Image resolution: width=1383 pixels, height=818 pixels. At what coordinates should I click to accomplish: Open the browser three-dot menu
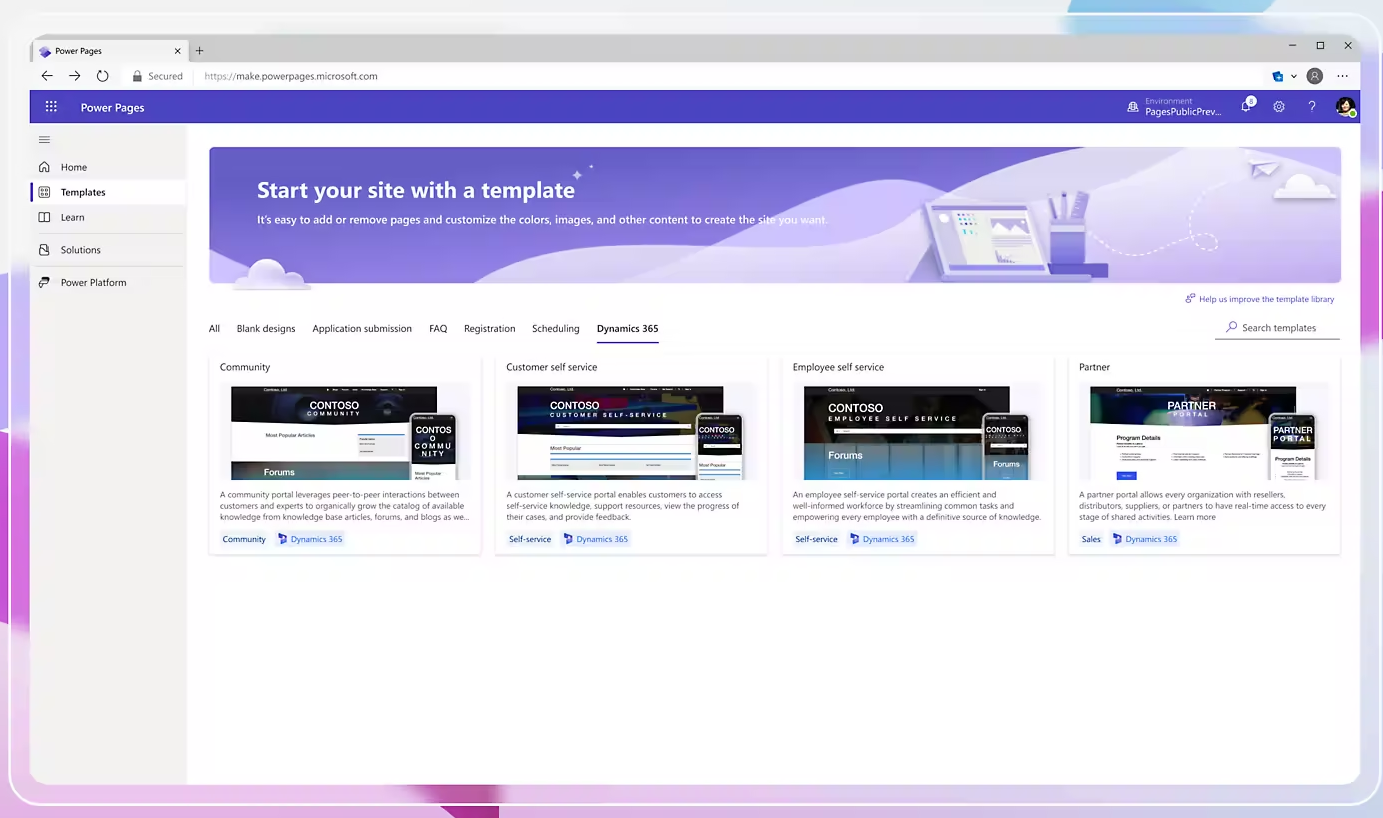point(1342,76)
